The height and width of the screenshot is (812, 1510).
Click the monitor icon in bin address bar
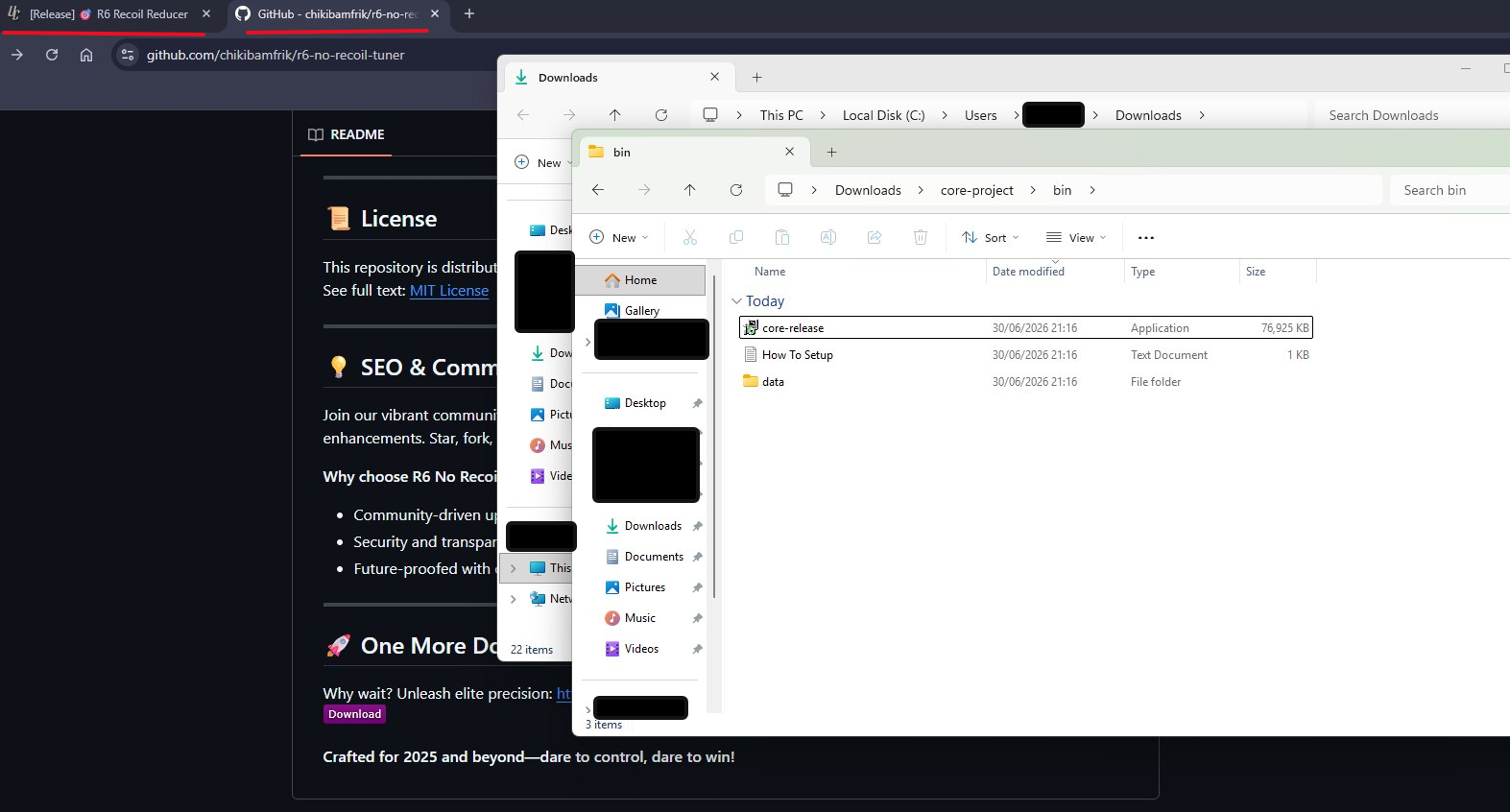(785, 190)
